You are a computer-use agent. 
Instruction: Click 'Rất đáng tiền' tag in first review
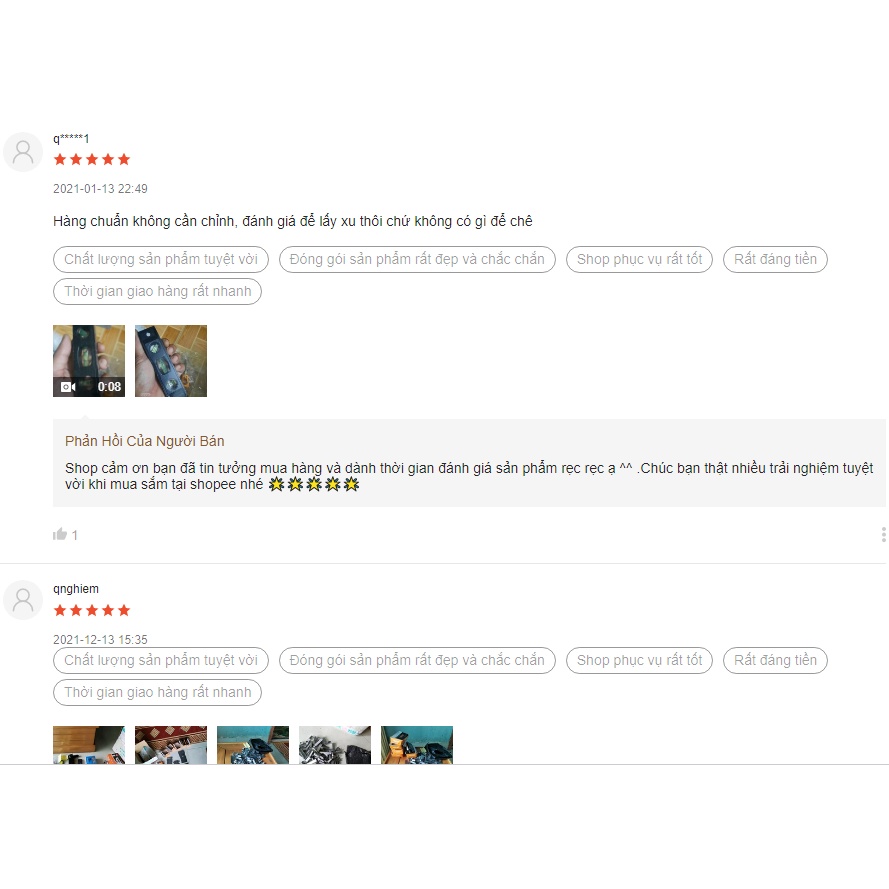tap(775, 259)
